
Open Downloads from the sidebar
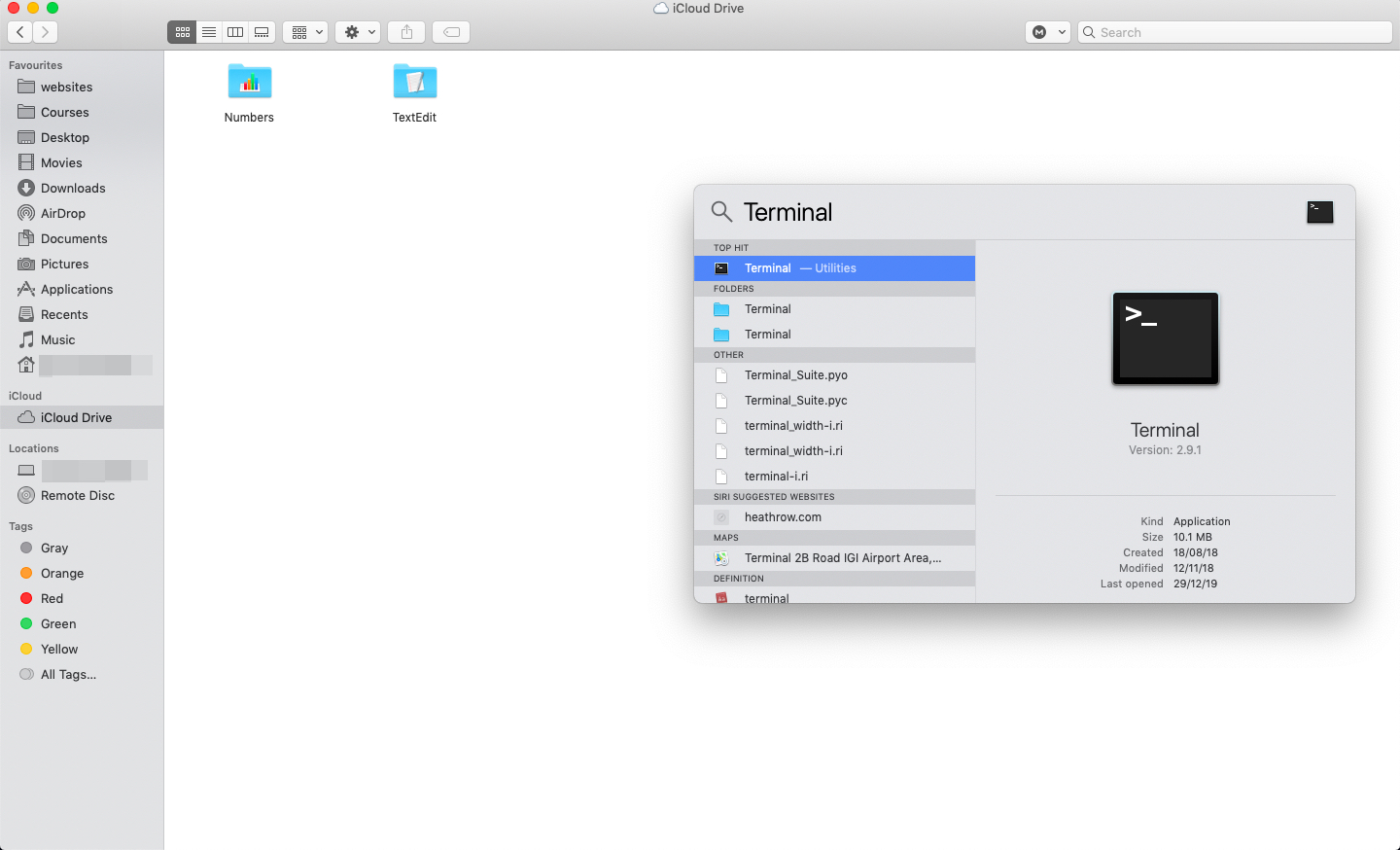(82, 188)
